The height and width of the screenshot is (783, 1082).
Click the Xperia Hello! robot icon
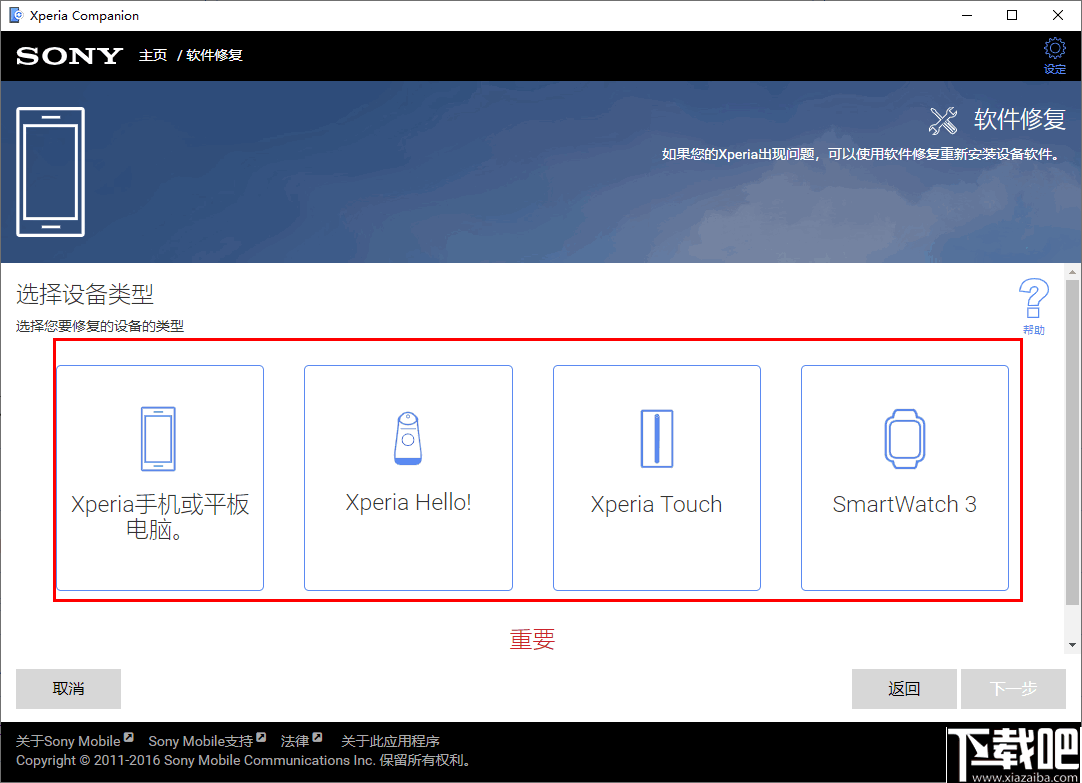coord(408,438)
